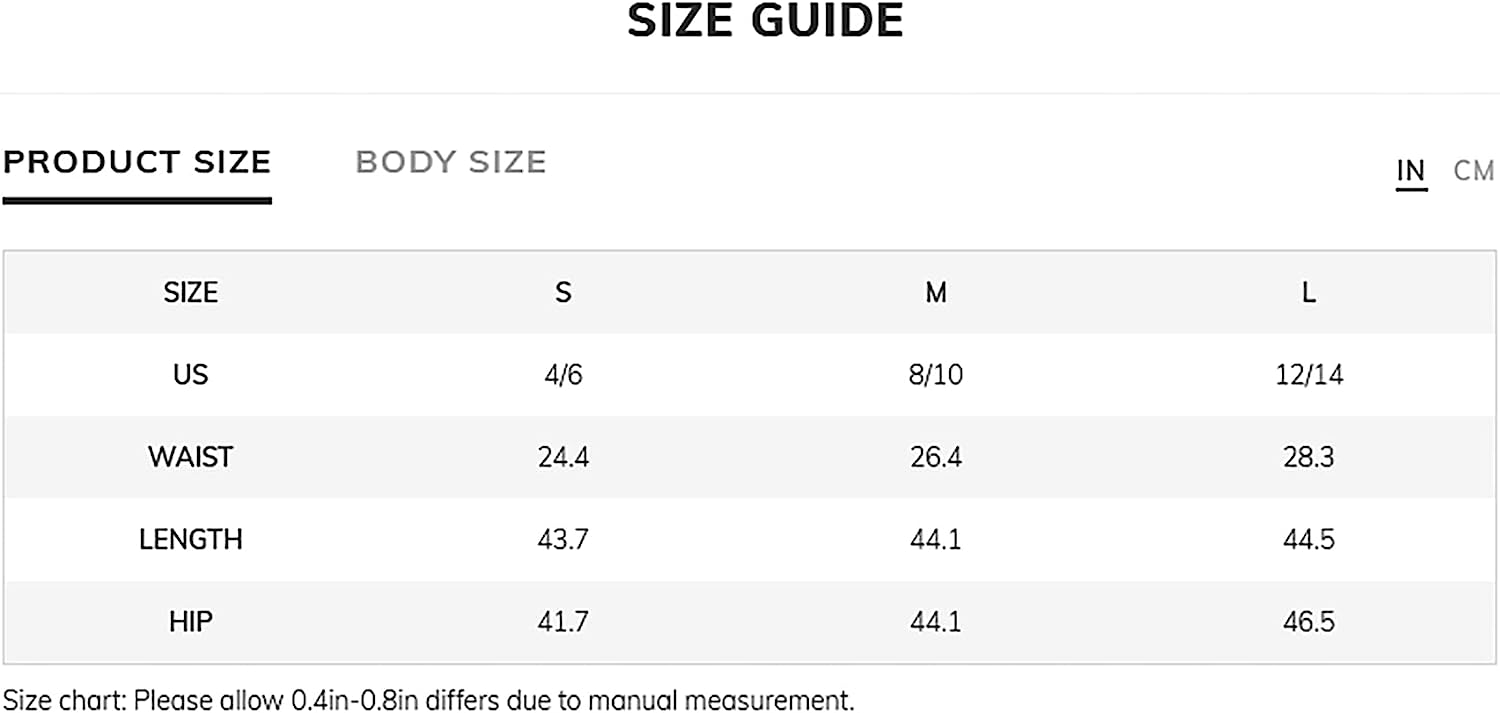Click the WAIST row label
Image resolution: width=1500 pixels, height=713 pixels.
coord(191,457)
